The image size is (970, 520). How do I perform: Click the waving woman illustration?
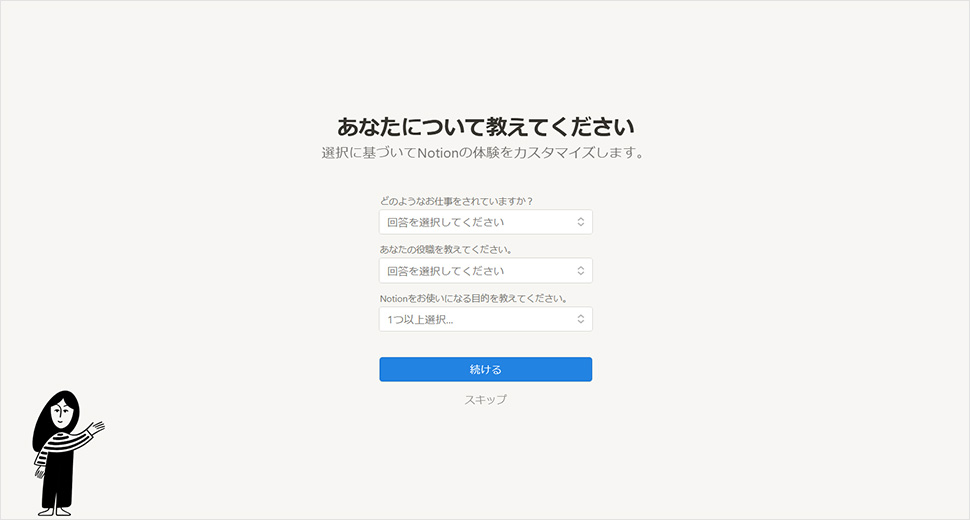67,453
